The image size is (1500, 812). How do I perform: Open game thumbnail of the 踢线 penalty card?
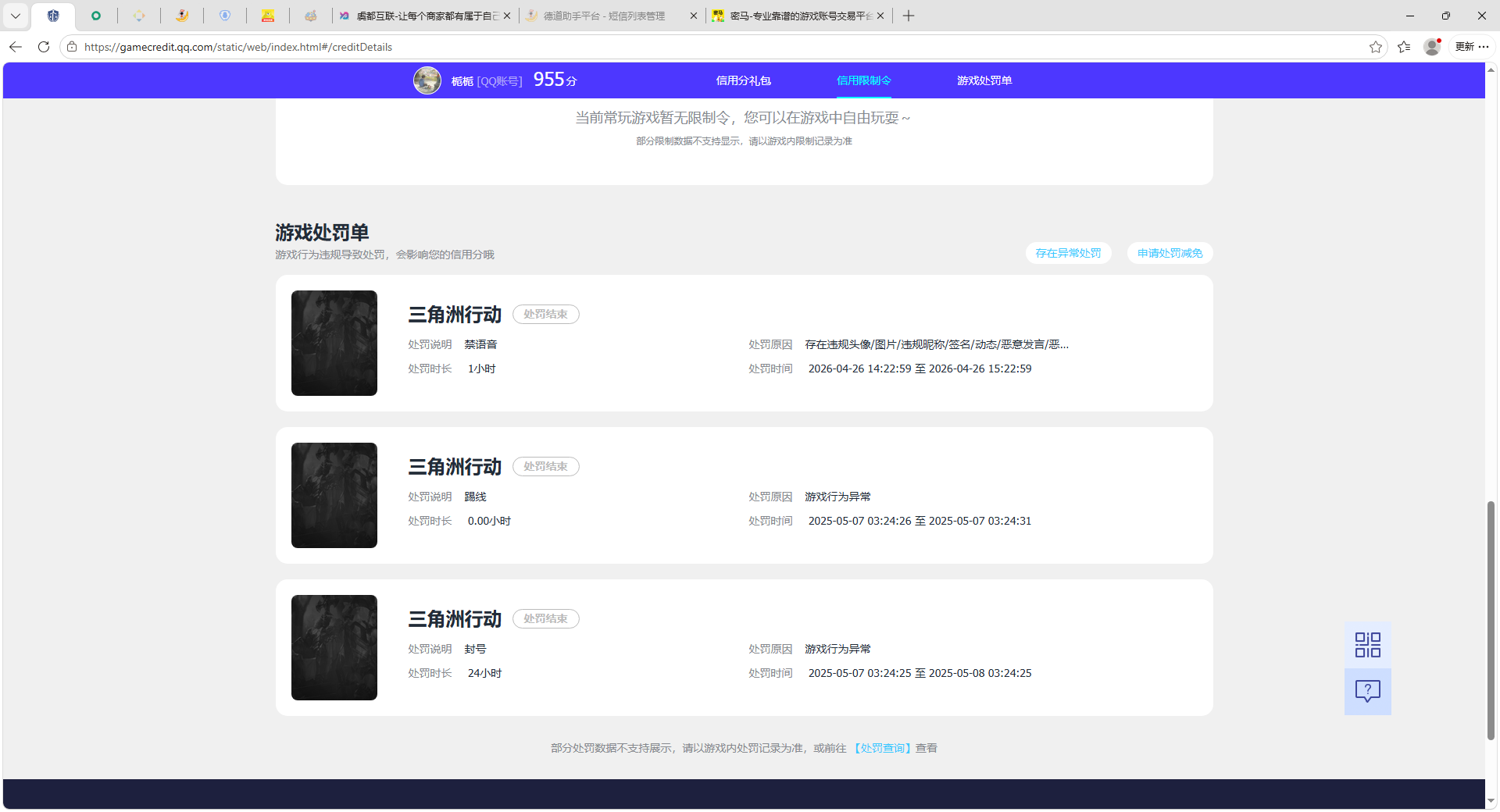pos(334,495)
